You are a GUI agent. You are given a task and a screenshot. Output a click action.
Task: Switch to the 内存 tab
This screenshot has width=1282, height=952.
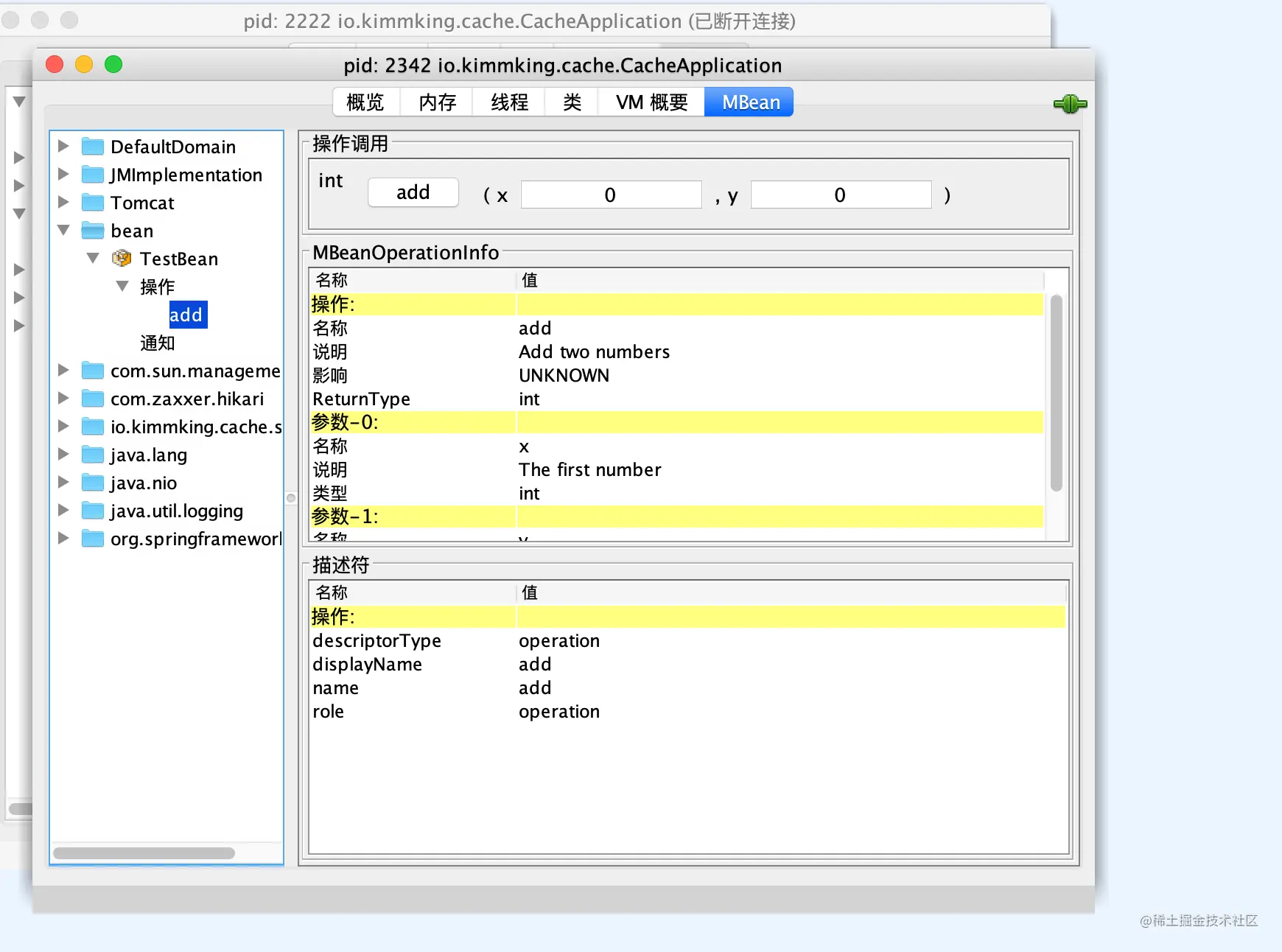tap(437, 102)
